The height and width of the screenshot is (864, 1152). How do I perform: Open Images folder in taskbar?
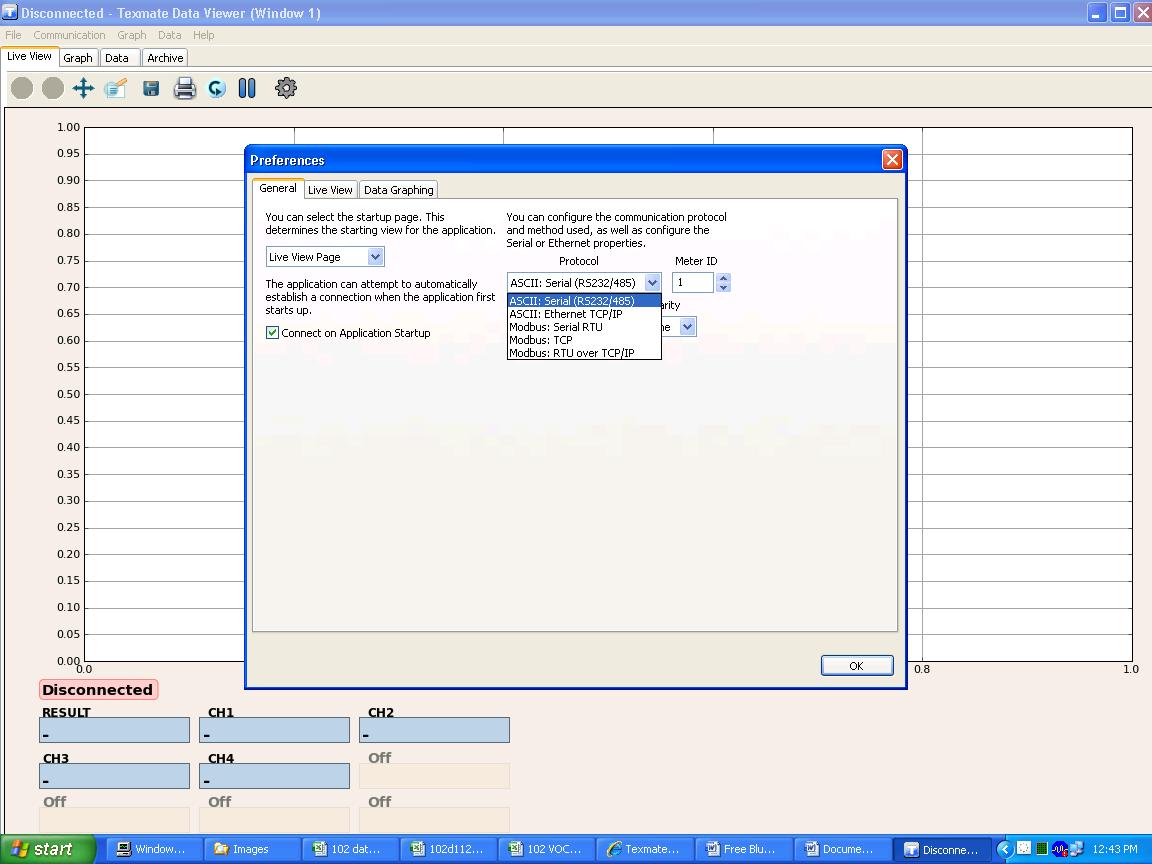[252, 849]
